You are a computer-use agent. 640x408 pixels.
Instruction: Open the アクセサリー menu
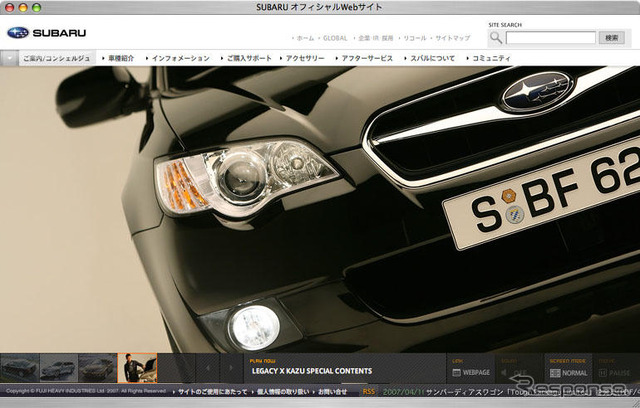[305, 58]
